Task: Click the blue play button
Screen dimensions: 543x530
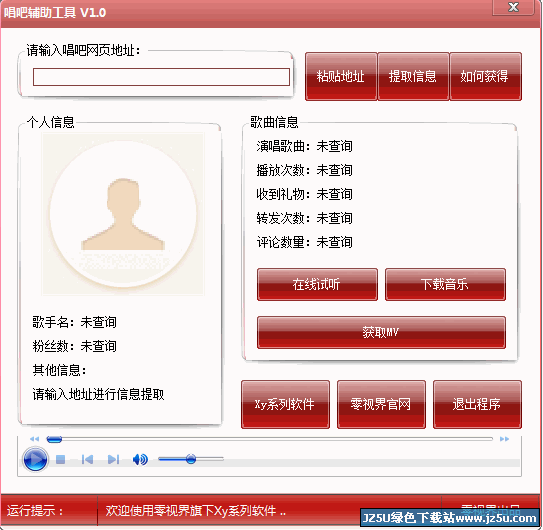Action: (35, 459)
